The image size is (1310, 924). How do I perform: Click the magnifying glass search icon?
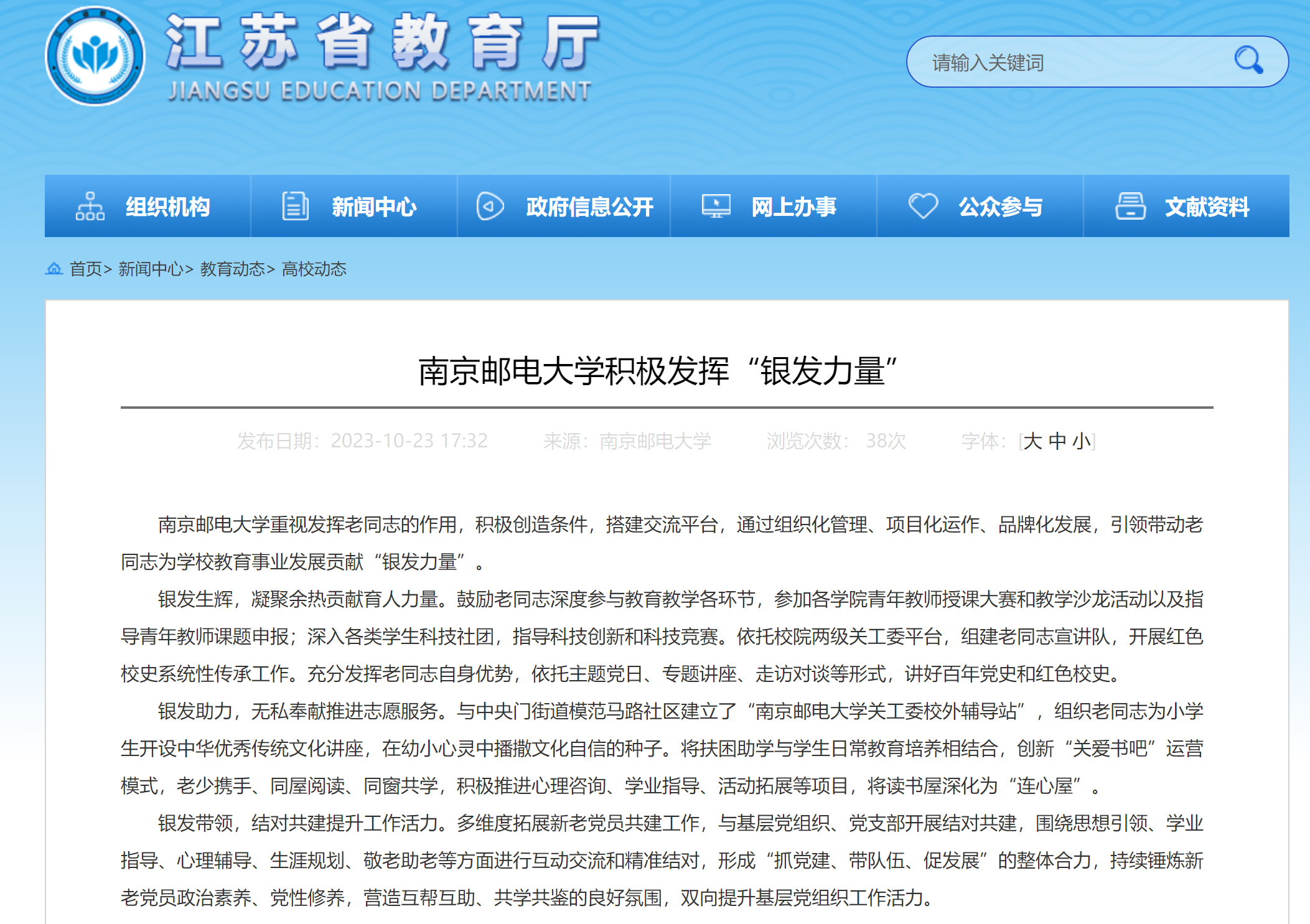pyautogui.click(x=1248, y=60)
